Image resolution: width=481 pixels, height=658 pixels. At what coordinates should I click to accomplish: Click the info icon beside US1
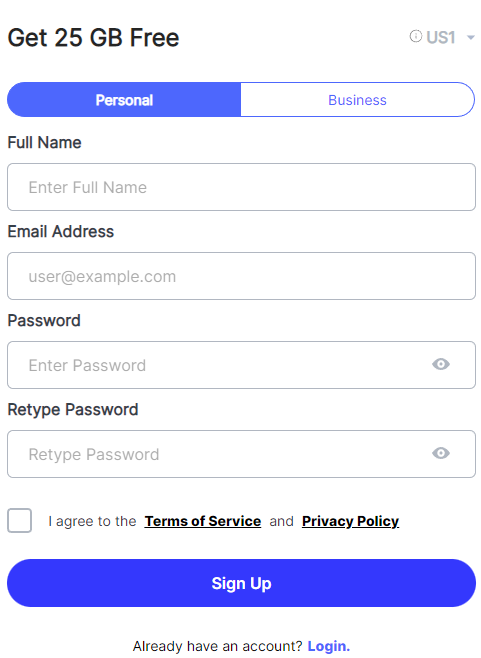[416, 37]
